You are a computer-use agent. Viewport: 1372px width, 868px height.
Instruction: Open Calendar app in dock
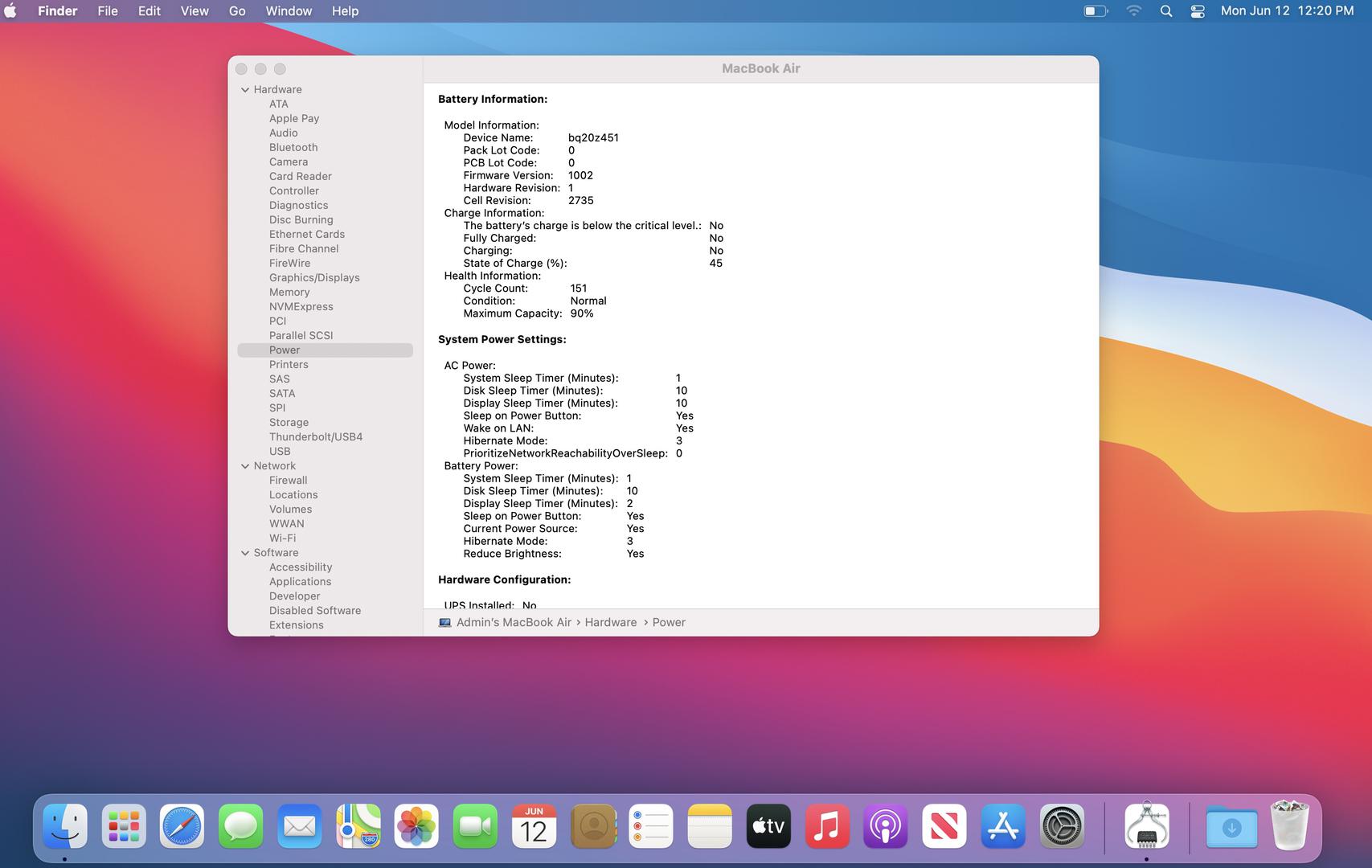(x=534, y=826)
